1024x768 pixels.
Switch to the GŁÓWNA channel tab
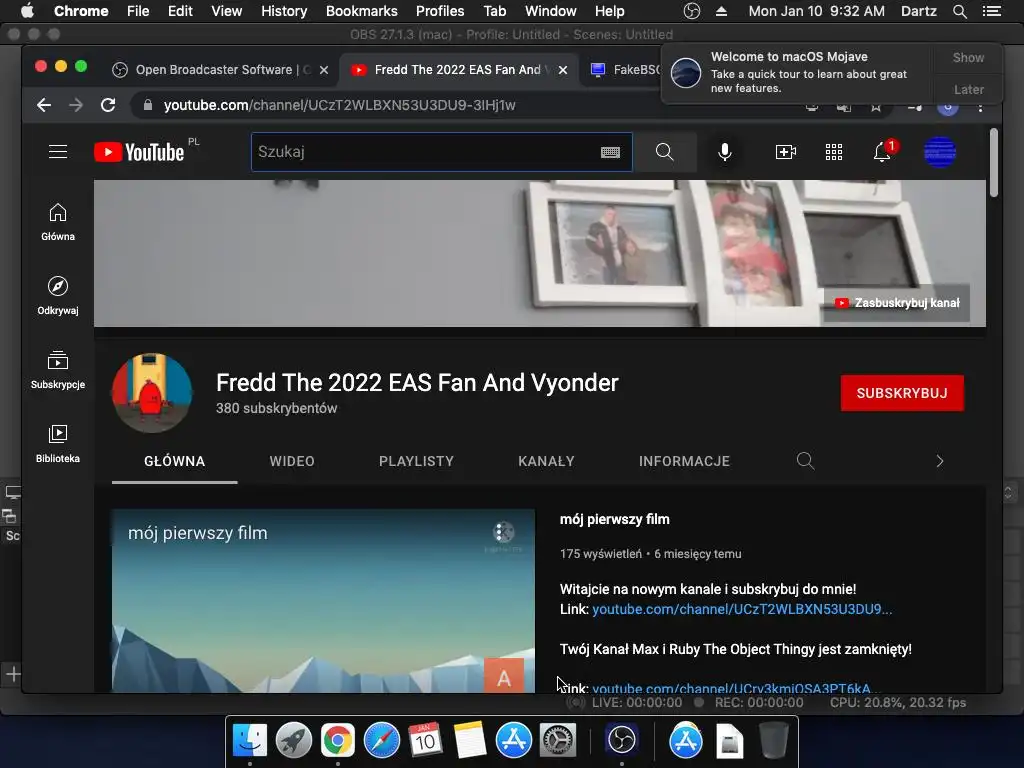(x=174, y=461)
